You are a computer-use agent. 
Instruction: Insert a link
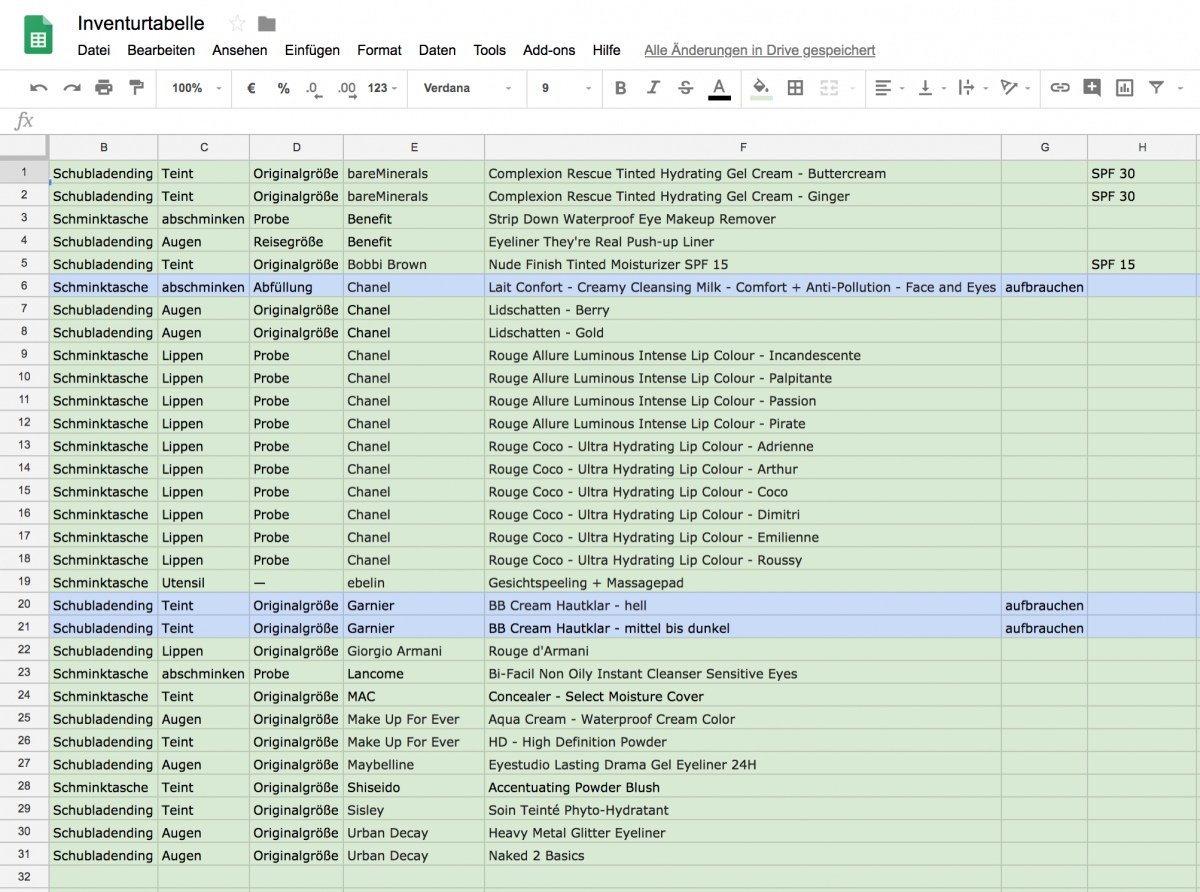1060,88
